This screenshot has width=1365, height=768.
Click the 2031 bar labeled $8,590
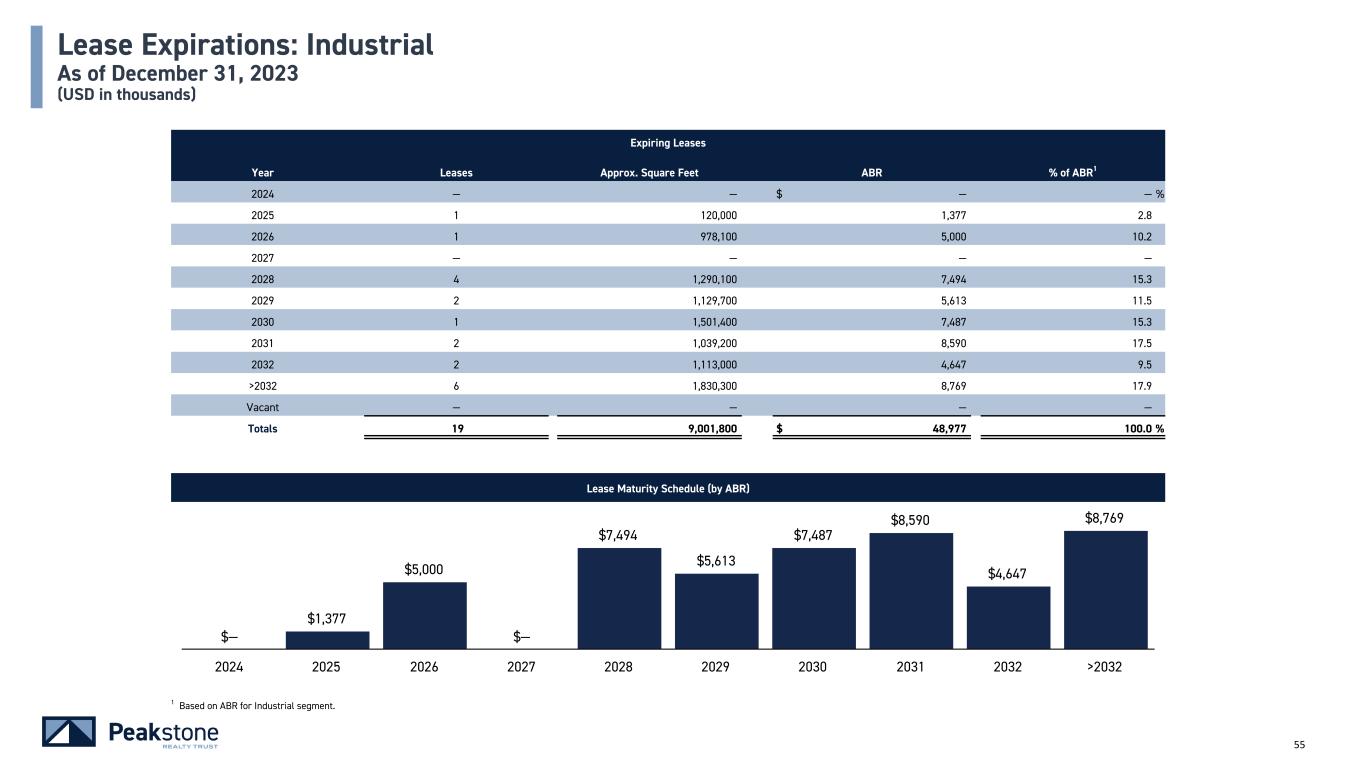pyautogui.click(x=911, y=590)
